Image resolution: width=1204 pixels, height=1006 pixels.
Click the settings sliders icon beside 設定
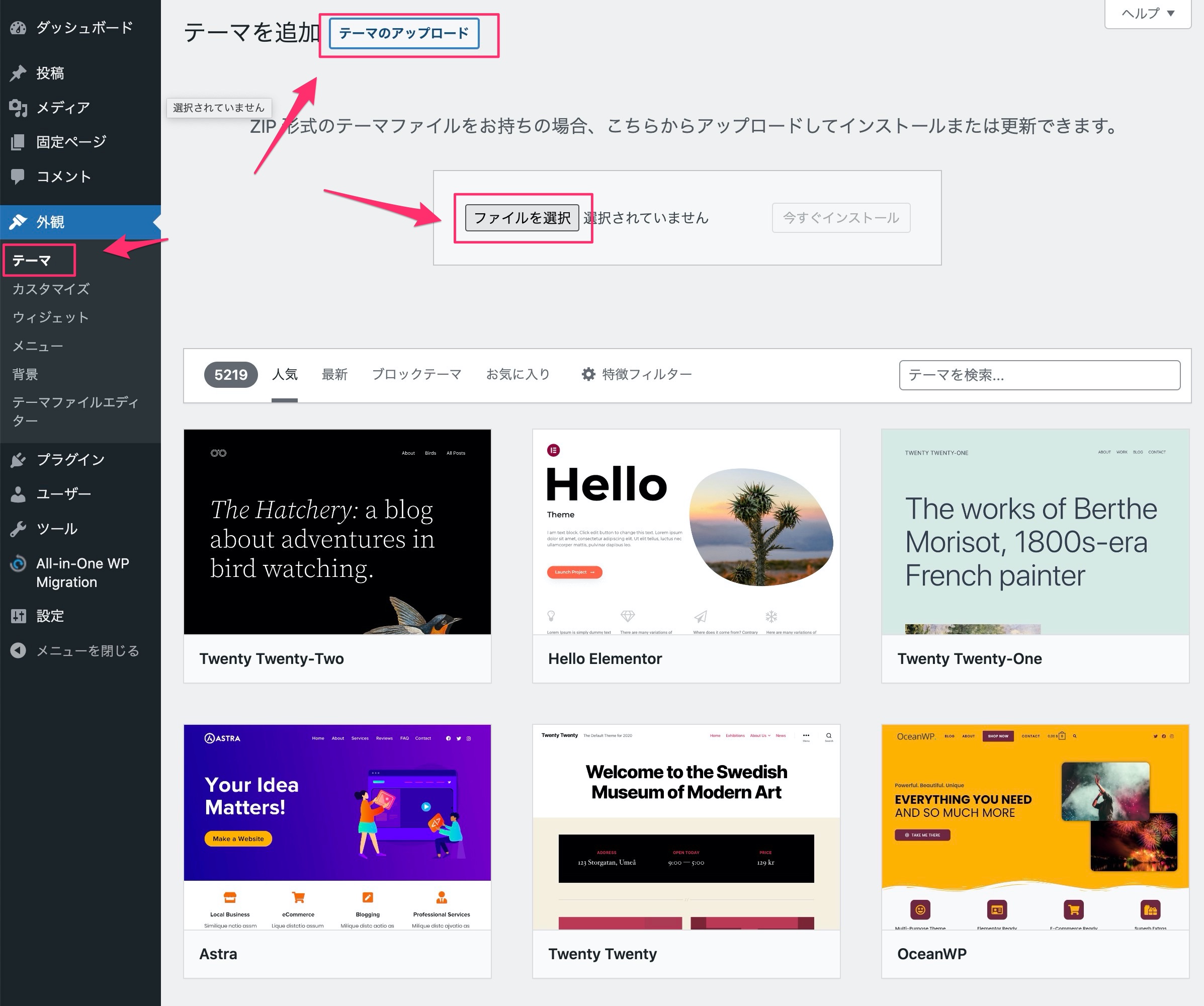coord(18,616)
